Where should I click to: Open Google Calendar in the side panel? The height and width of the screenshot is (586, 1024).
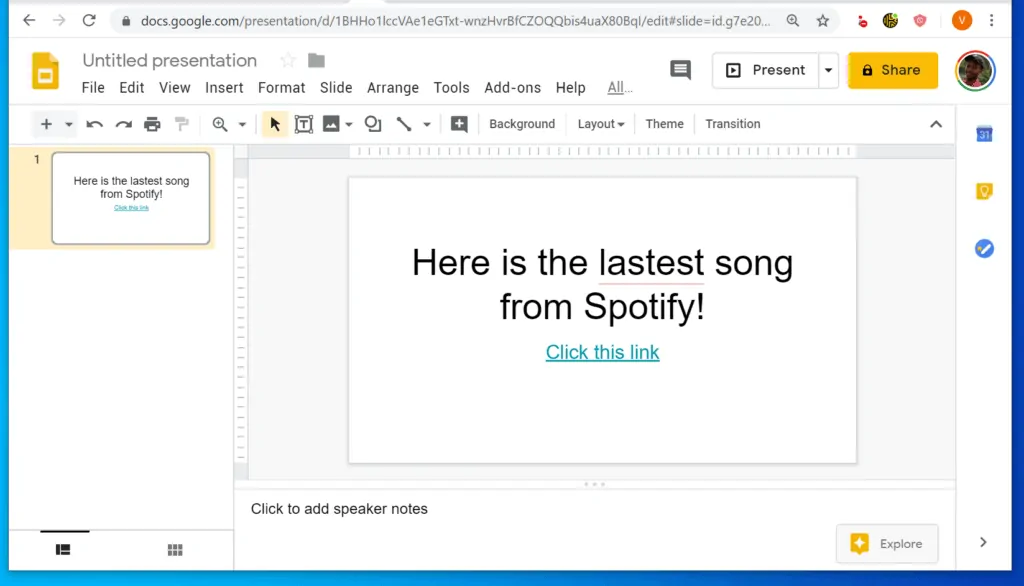coord(985,133)
